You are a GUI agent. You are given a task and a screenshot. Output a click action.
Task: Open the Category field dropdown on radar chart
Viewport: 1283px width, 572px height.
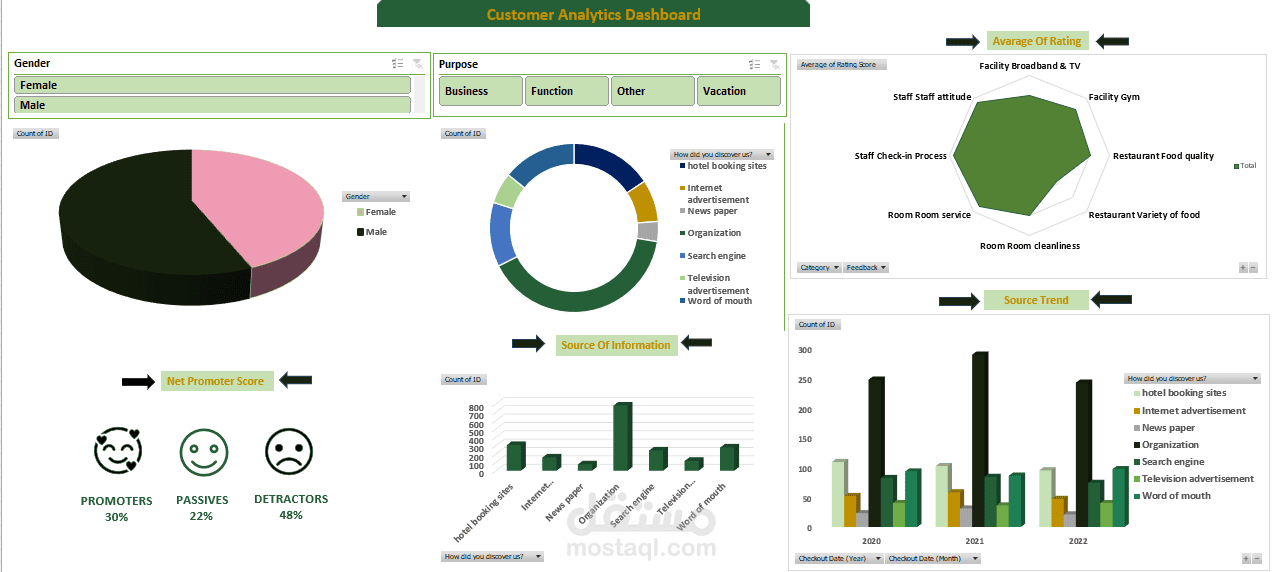point(819,268)
